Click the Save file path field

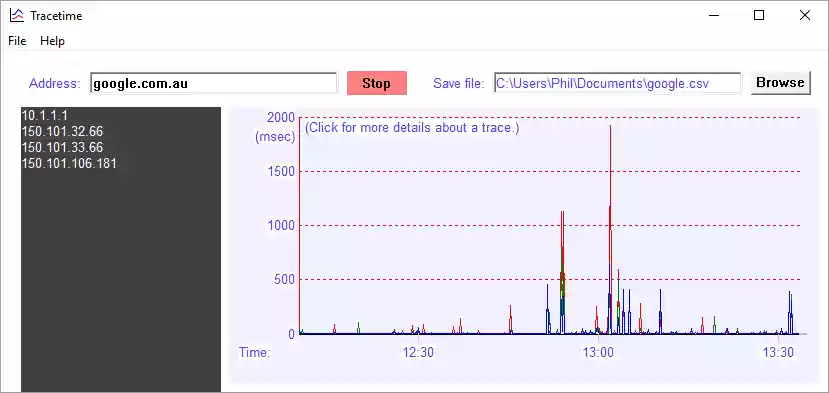click(x=618, y=83)
